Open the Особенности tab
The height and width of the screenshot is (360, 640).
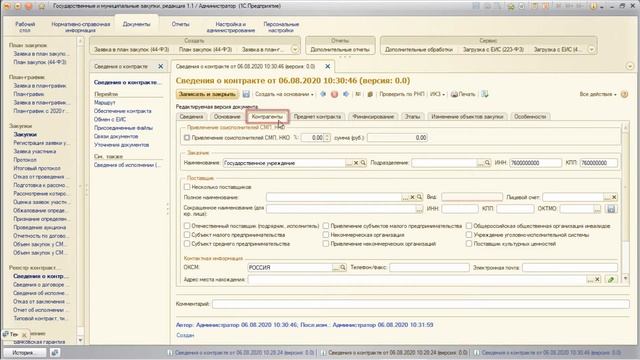tap(530, 117)
